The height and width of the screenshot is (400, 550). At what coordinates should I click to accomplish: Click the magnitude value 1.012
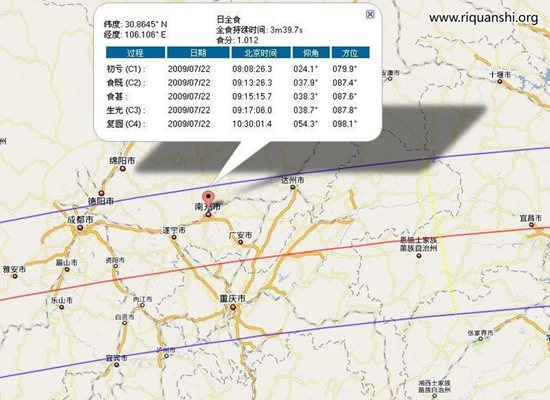pos(248,40)
